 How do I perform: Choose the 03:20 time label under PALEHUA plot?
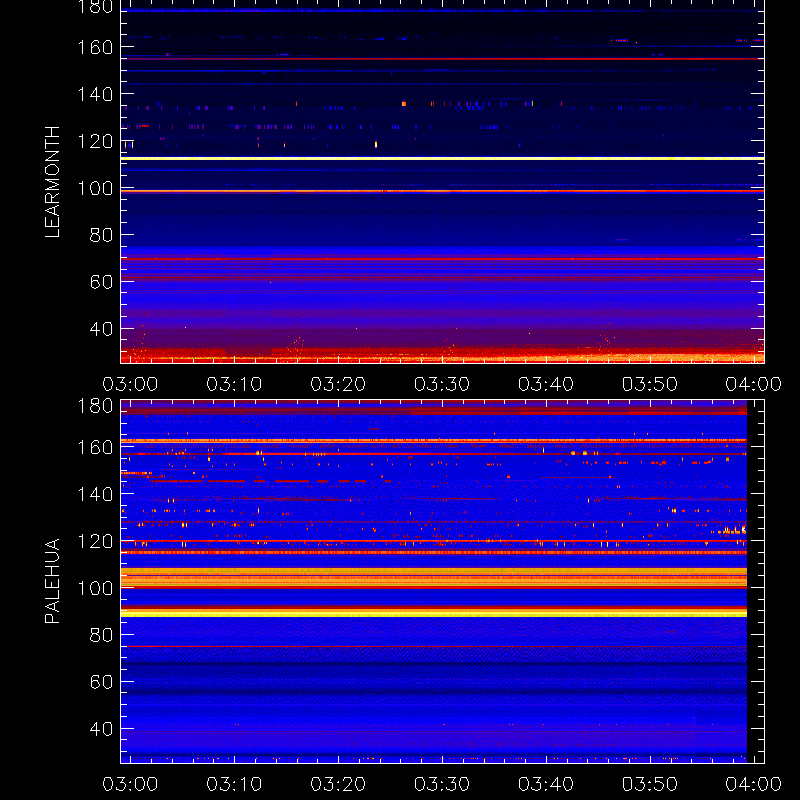point(338,784)
